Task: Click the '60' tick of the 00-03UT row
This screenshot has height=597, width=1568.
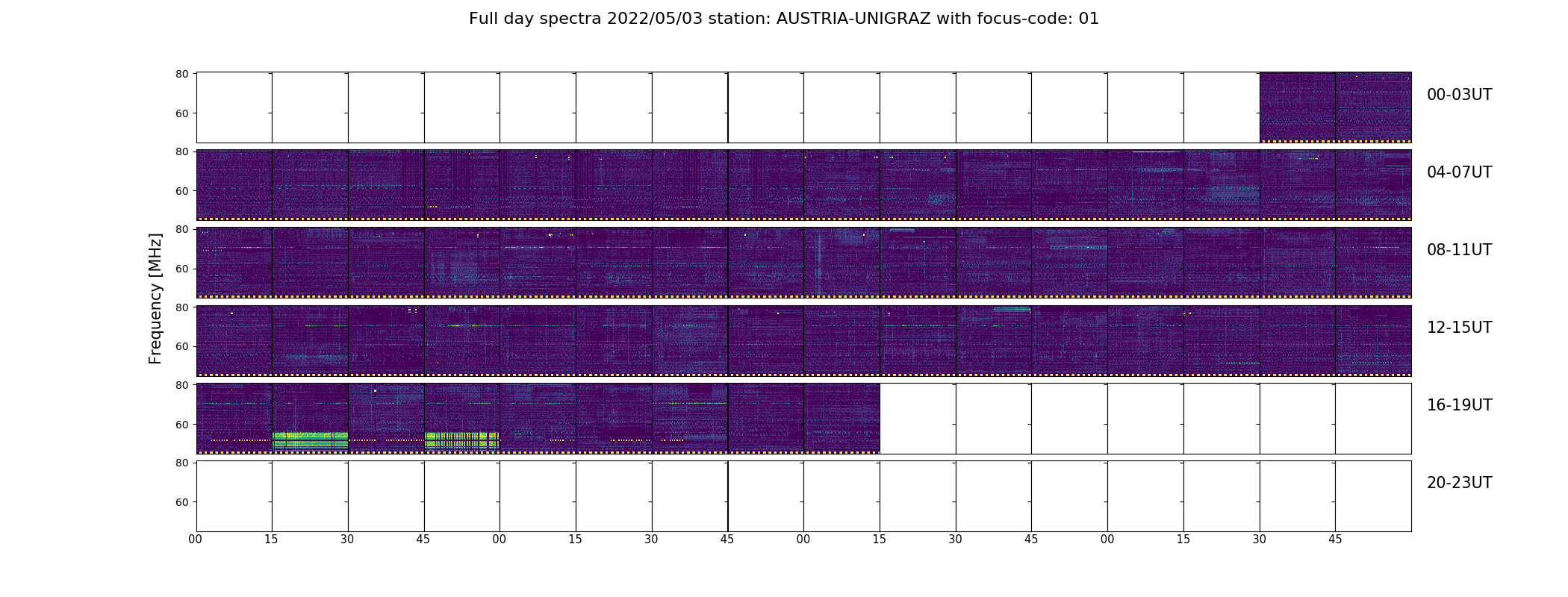Action: [x=181, y=113]
